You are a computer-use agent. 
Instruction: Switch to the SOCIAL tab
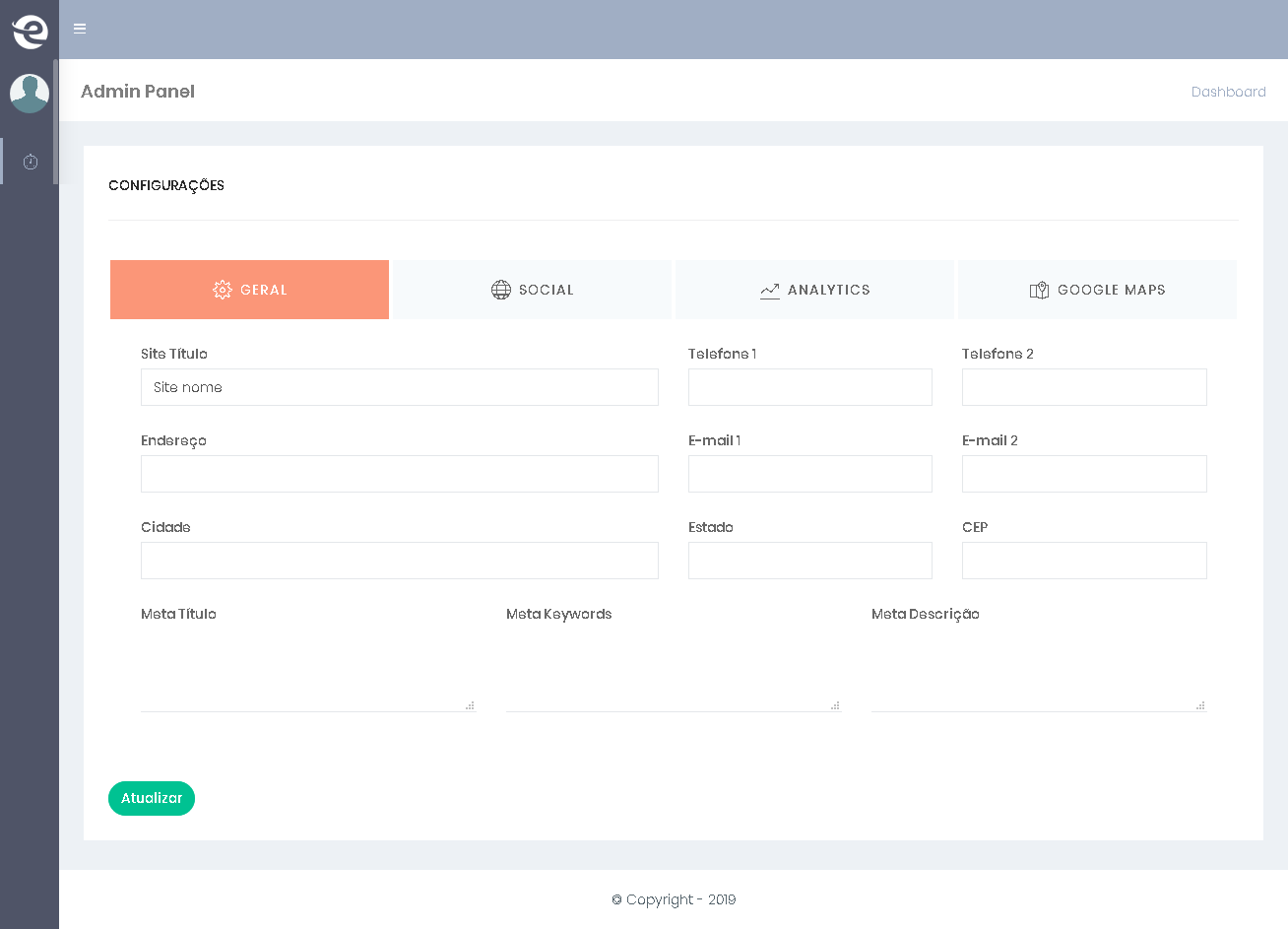(x=532, y=290)
